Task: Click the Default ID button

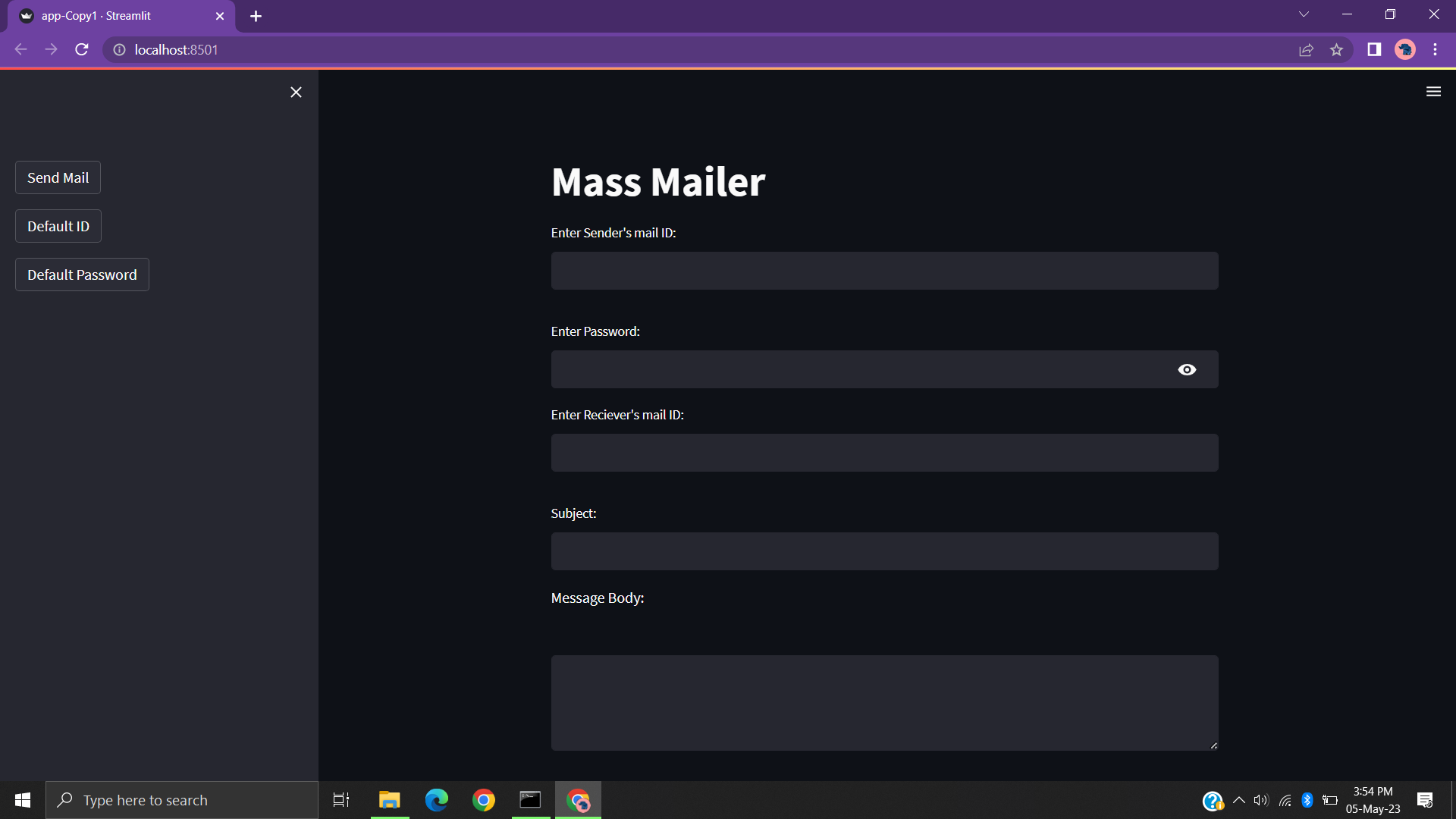Action: click(58, 226)
